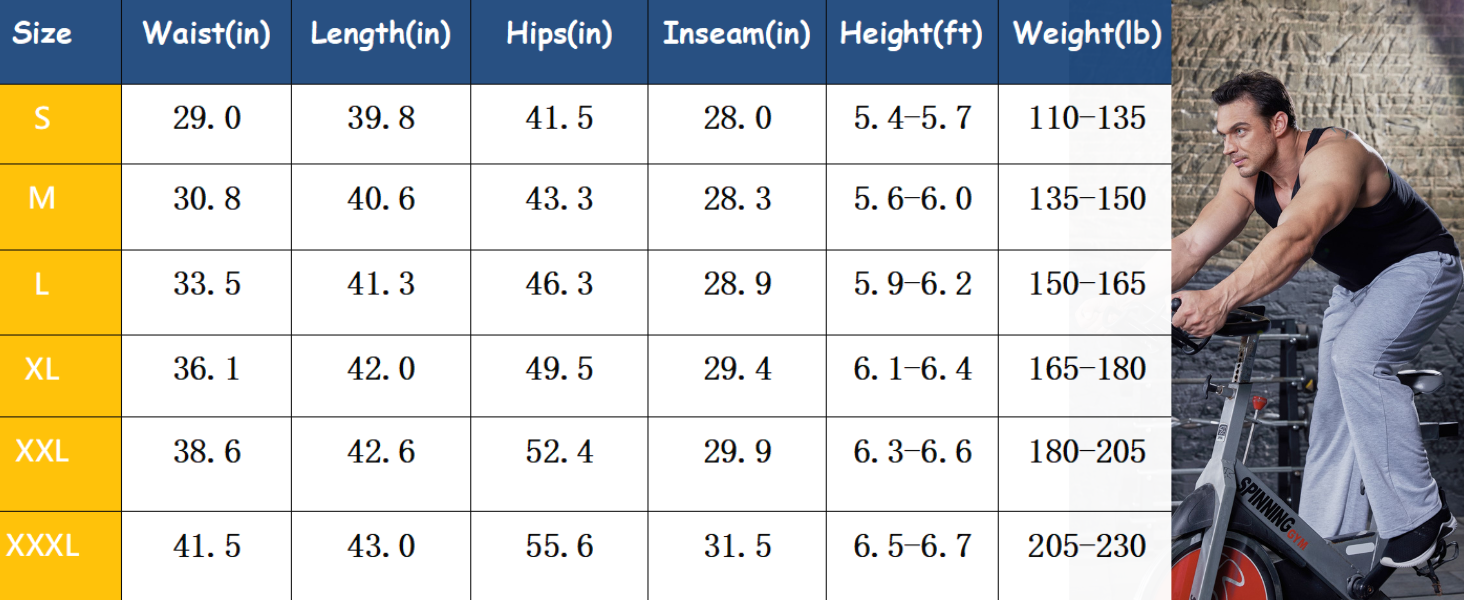Select the 41.3 length cell for L

[x=381, y=285]
